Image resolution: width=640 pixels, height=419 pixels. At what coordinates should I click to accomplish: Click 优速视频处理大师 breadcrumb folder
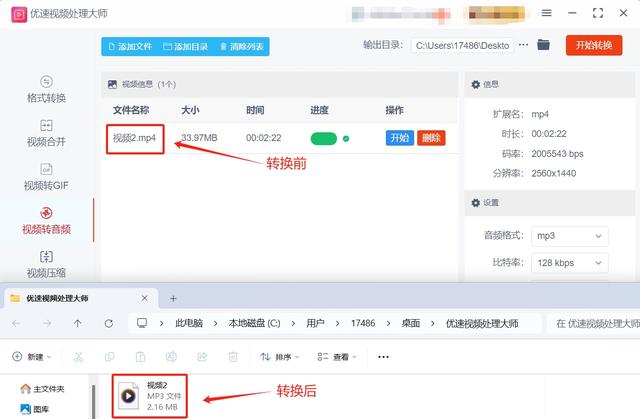[x=482, y=324]
